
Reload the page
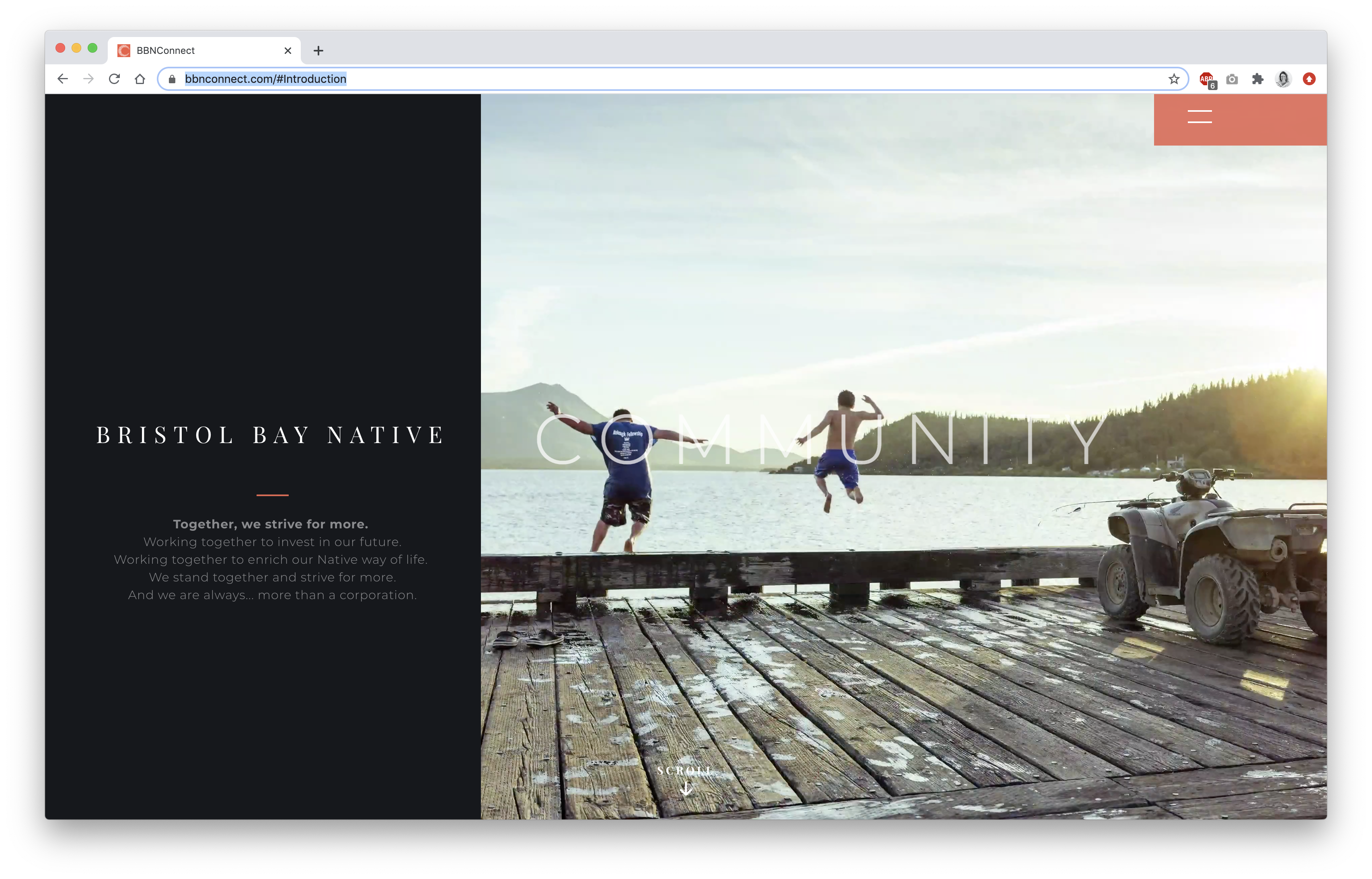pos(114,79)
